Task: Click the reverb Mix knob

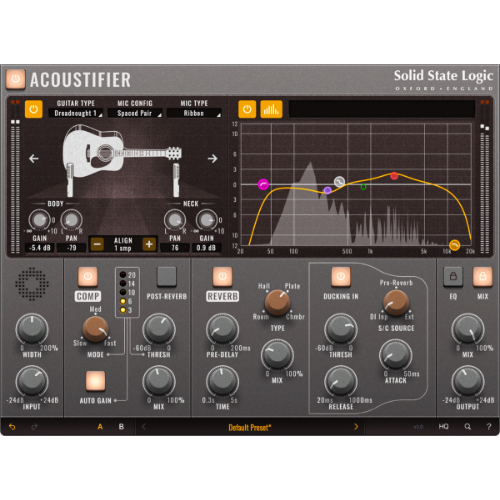Action: coord(277,355)
